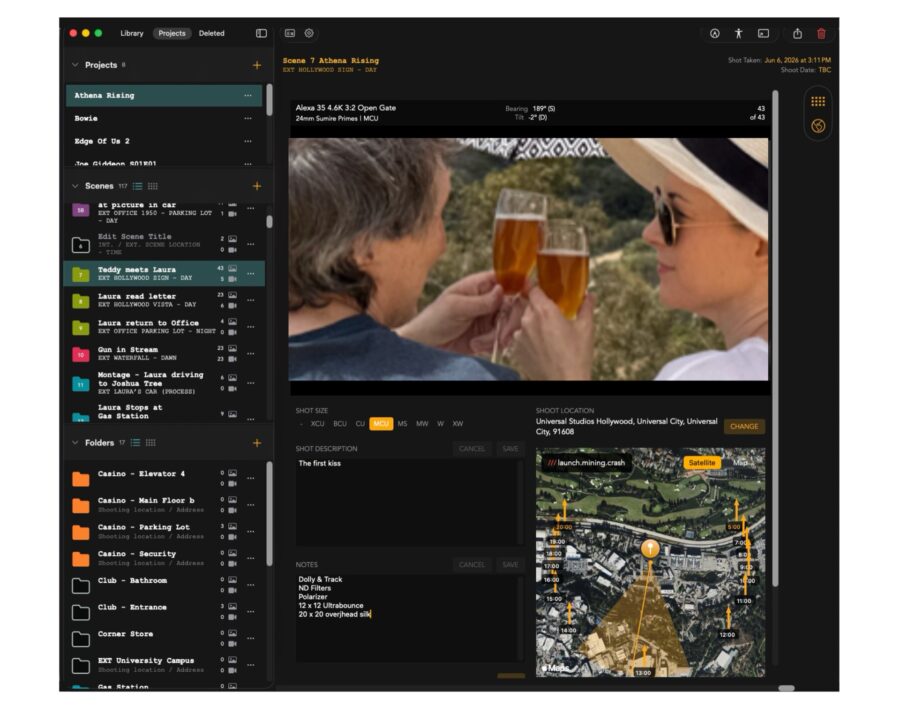Screen dimensions: 900x706
Task: Switch to the Deleted tab
Action: point(212,33)
